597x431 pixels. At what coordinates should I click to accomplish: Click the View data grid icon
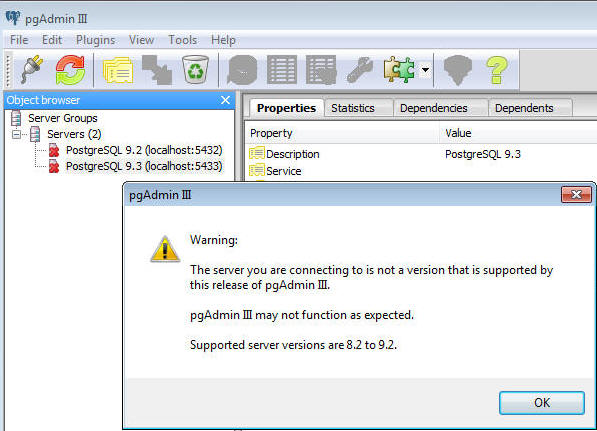click(x=282, y=70)
